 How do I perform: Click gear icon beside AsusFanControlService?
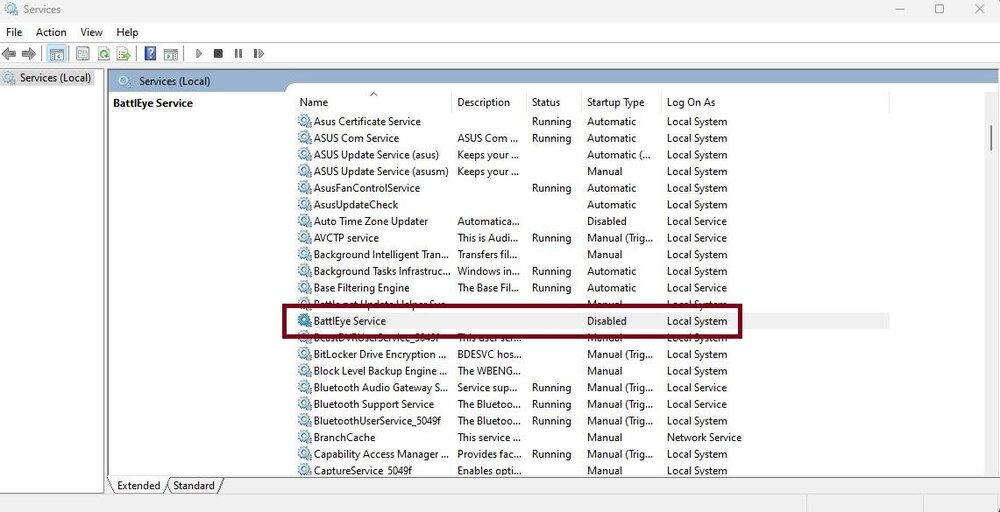(305, 187)
